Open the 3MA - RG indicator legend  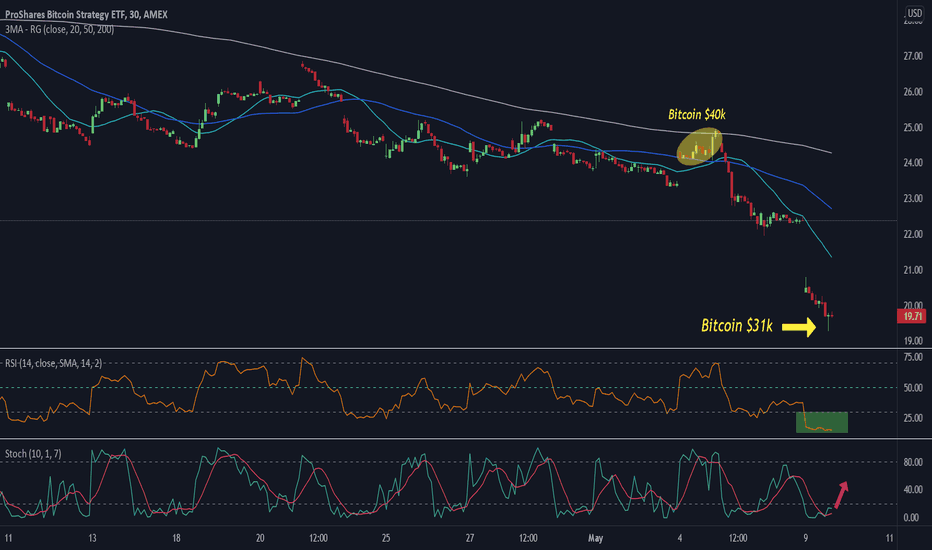59,29
